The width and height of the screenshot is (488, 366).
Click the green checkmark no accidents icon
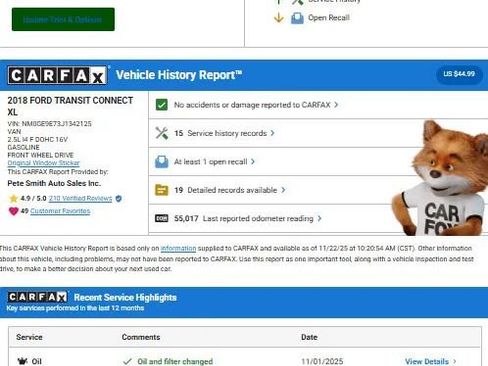[162, 105]
